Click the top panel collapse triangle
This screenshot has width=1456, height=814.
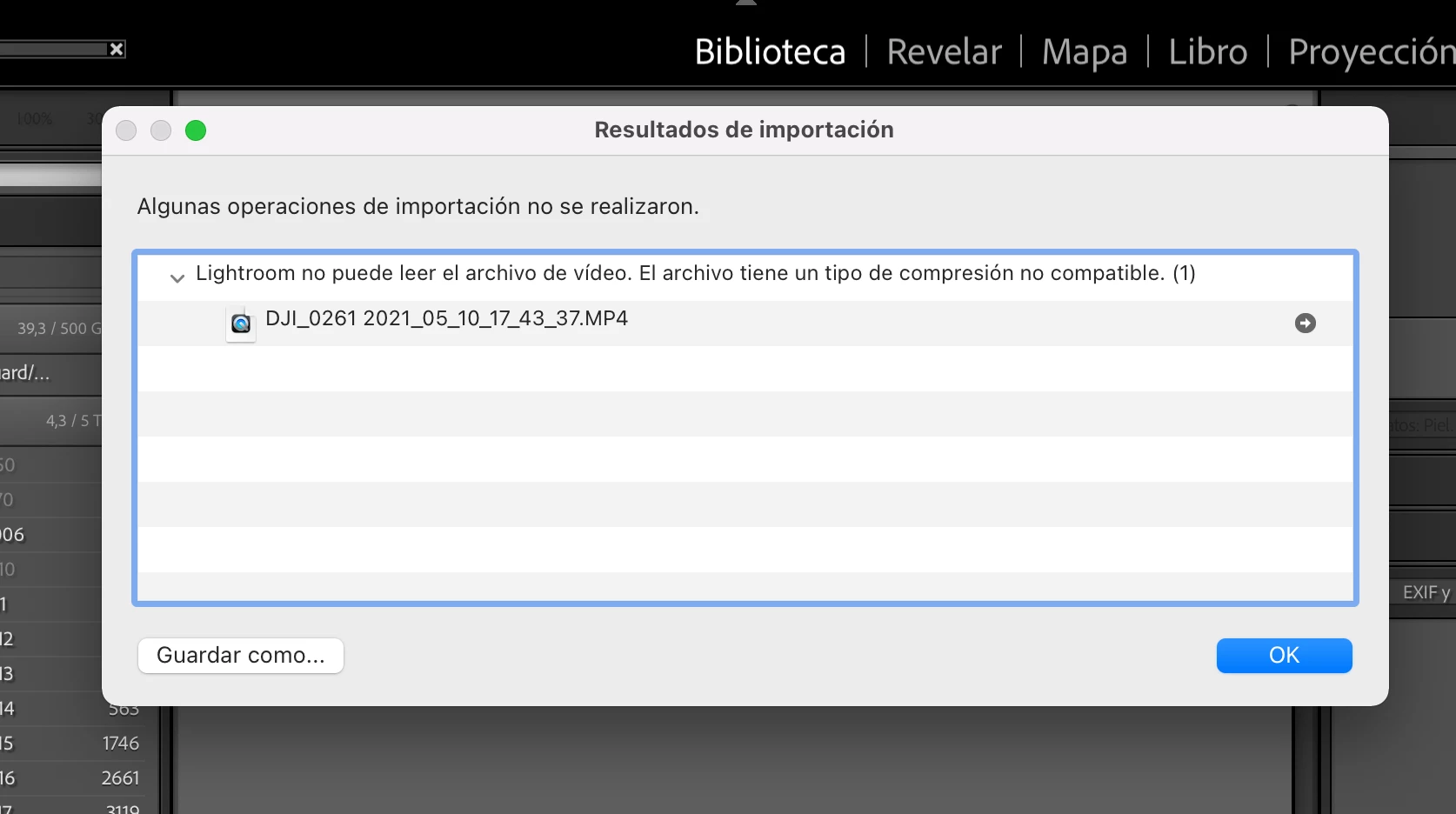click(x=746, y=3)
